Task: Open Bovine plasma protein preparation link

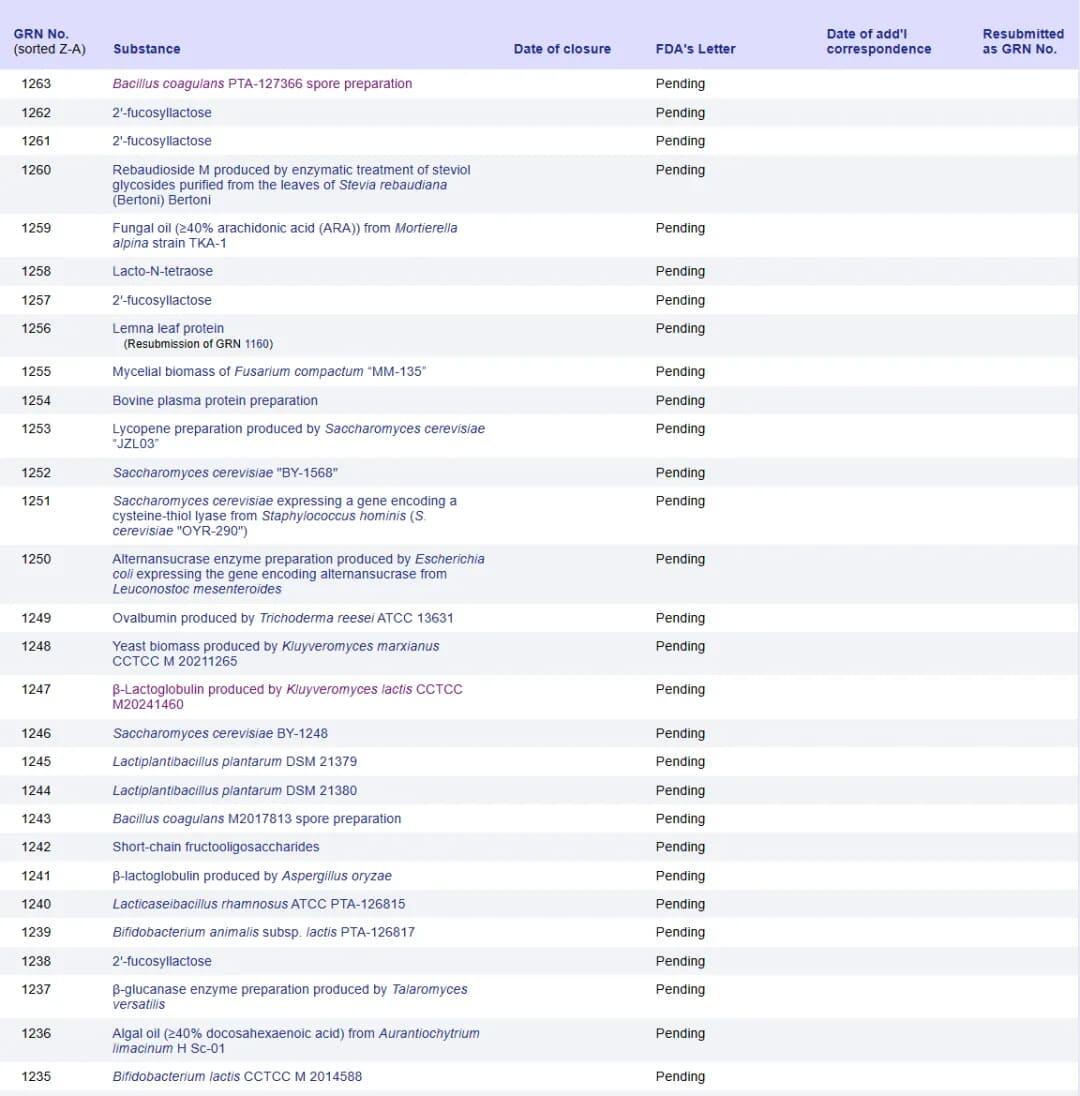Action: (215, 401)
